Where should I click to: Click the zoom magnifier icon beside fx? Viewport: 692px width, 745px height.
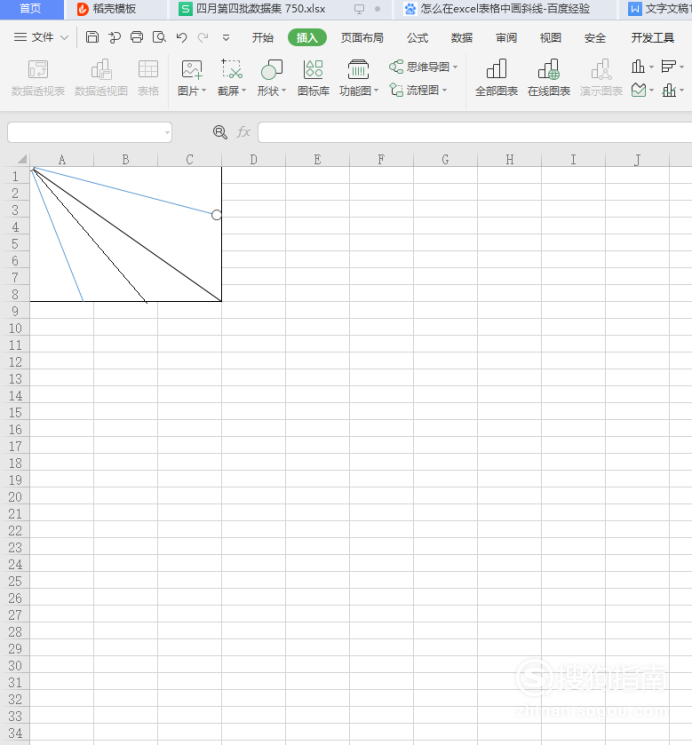(220, 132)
